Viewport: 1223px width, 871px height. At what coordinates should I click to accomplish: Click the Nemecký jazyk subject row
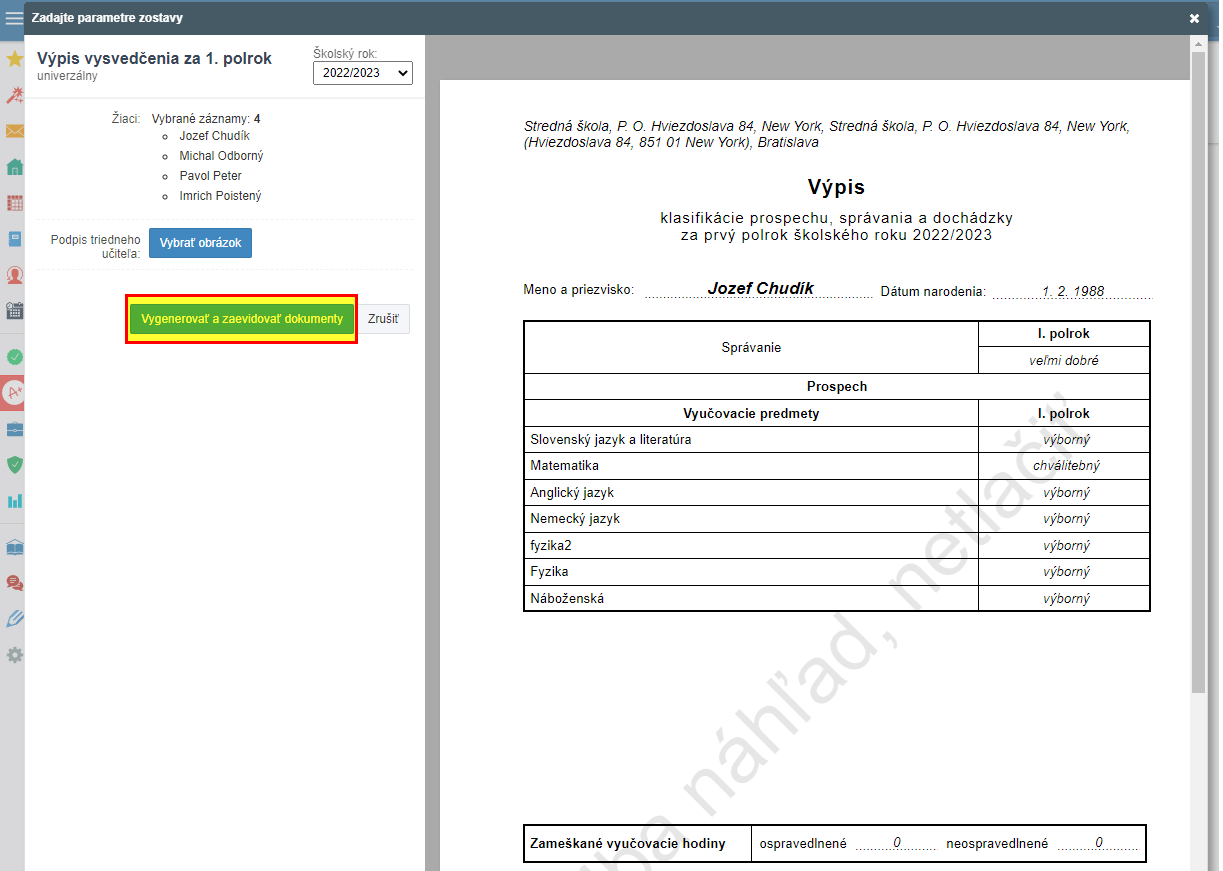[x=837, y=519]
